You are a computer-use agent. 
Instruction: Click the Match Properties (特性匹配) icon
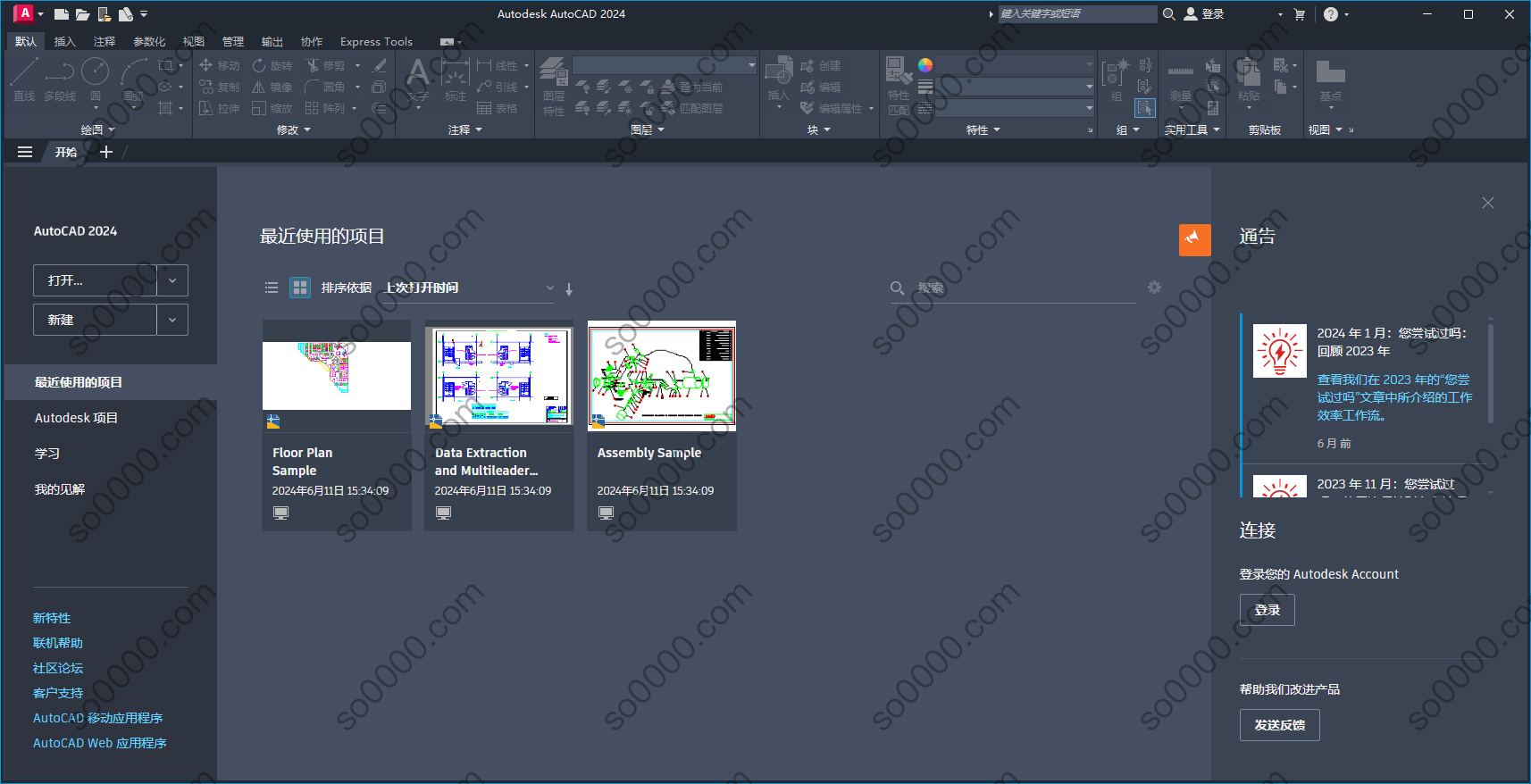point(899,71)
